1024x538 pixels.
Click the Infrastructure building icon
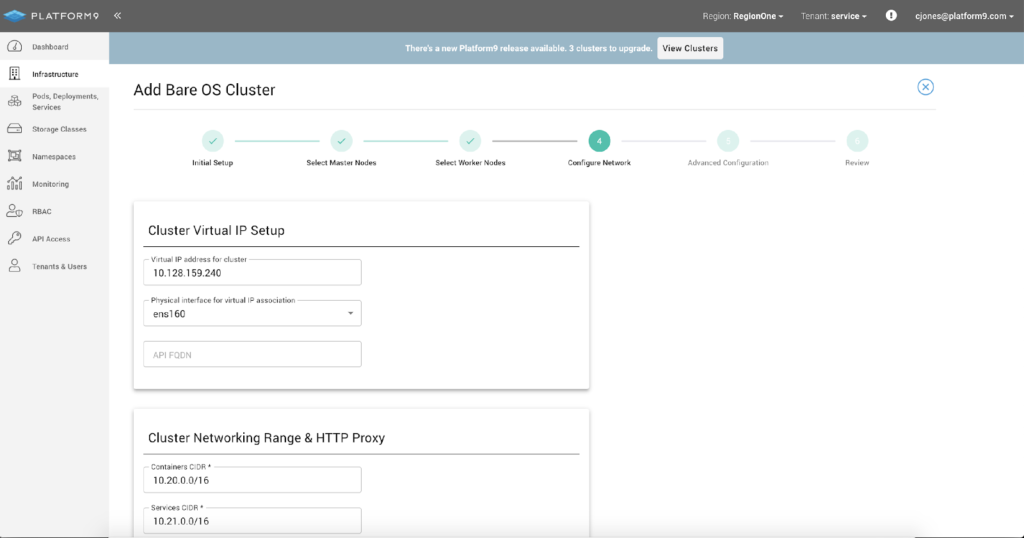pos(14,74)
